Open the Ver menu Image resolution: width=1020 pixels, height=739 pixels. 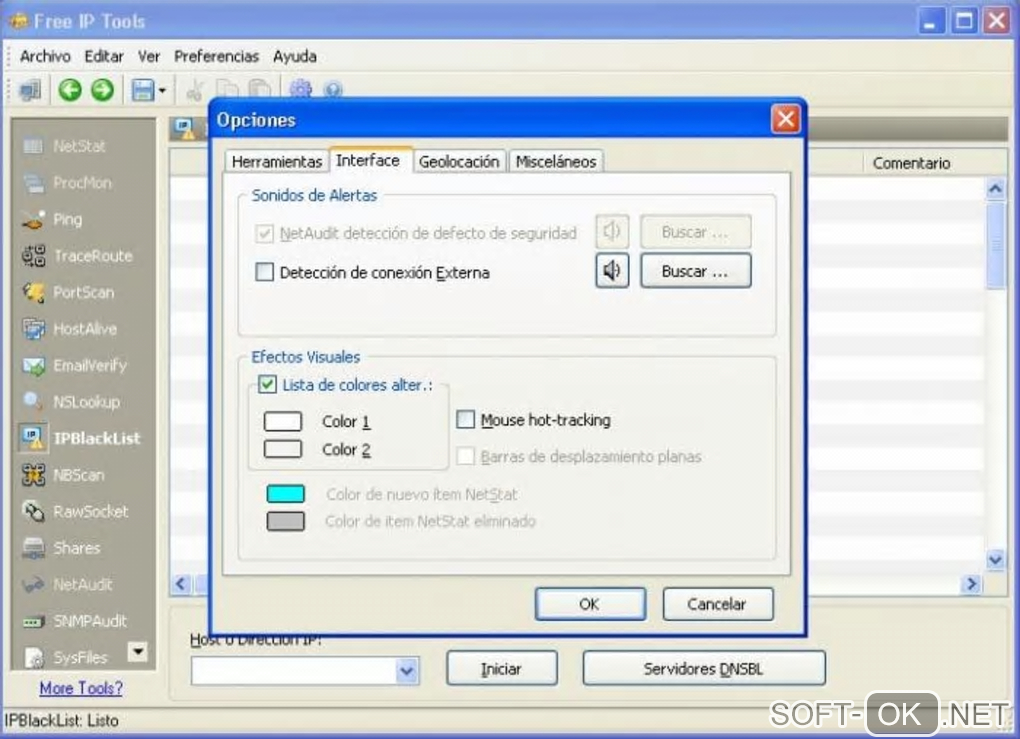(x=148, y=57)
